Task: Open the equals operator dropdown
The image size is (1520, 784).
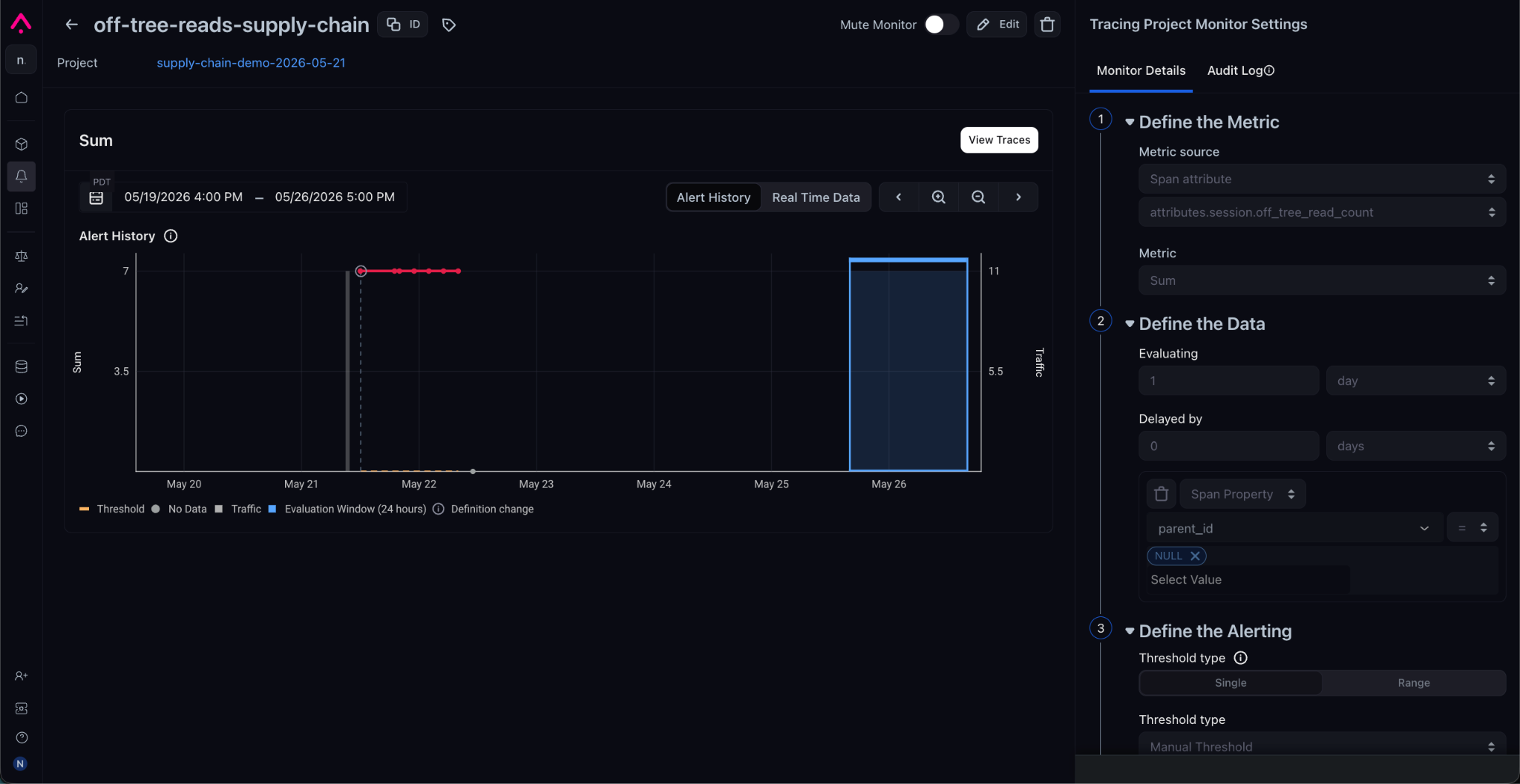Action: click(1472, 528)
